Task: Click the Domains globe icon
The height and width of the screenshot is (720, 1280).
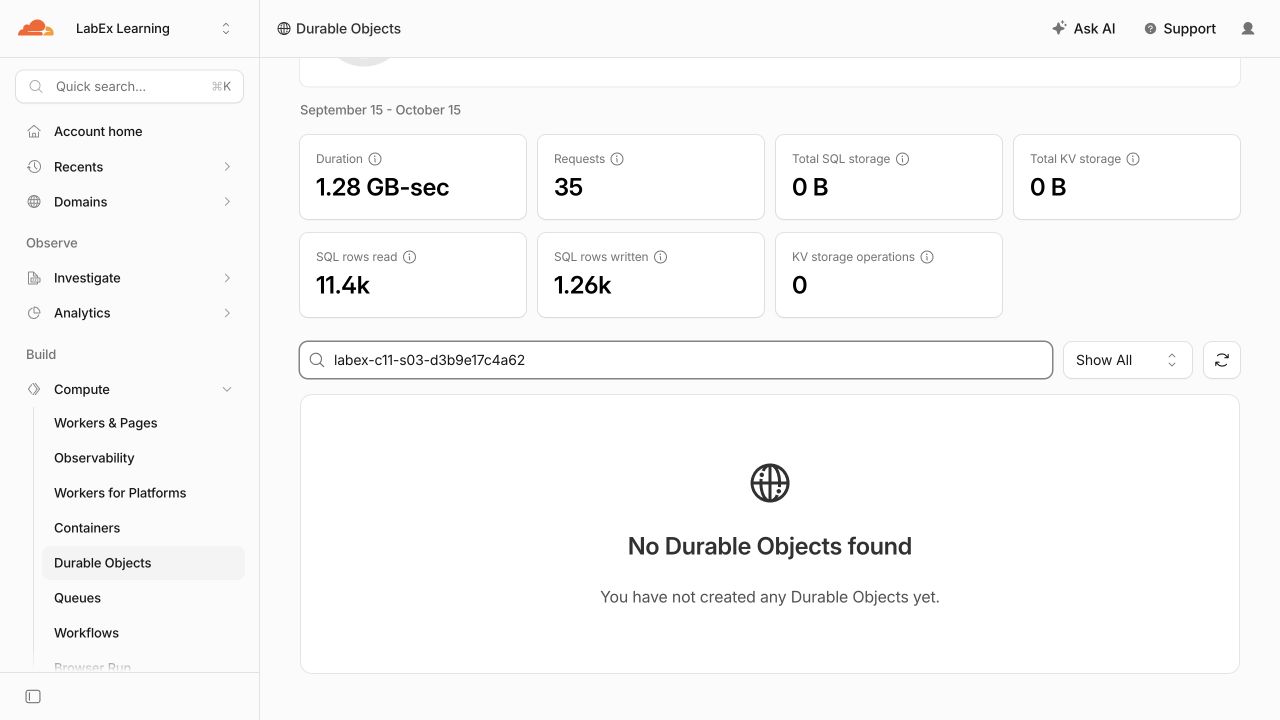Action: coord(34,201)
